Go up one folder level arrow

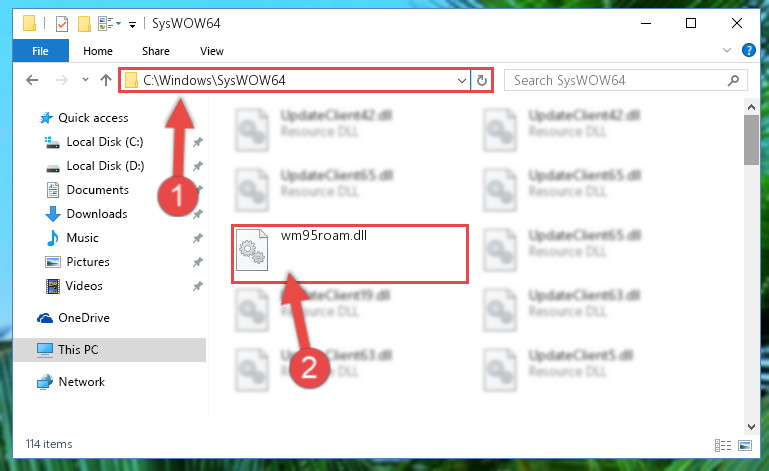[x=105, y=80]
